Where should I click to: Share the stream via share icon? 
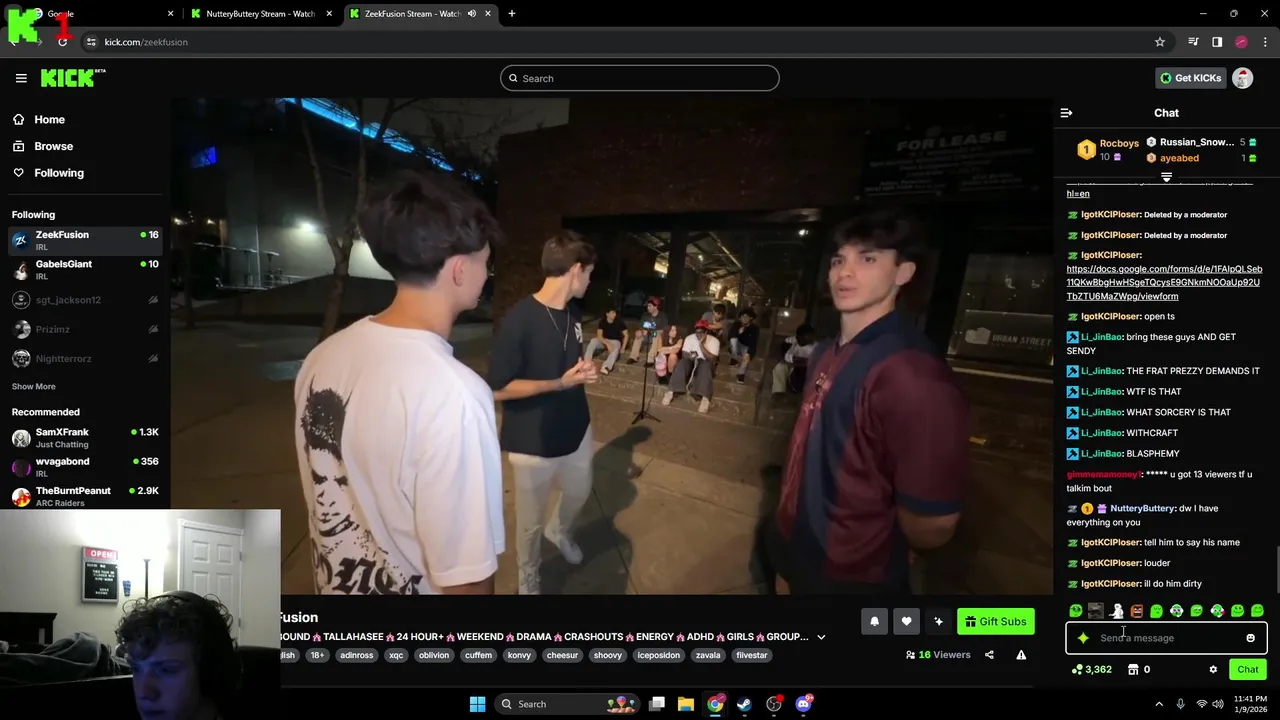[x=989, y=655]
